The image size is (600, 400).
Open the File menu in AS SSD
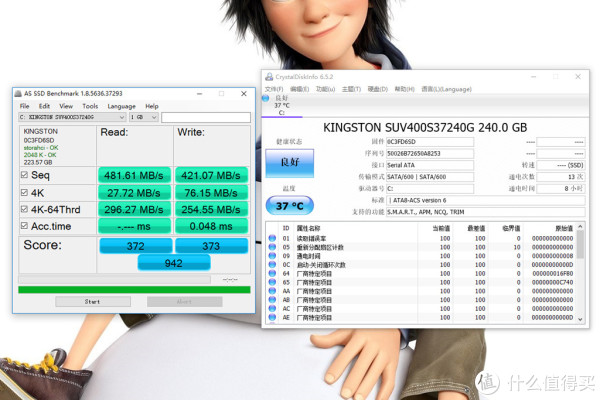click(x=24, y=106)
